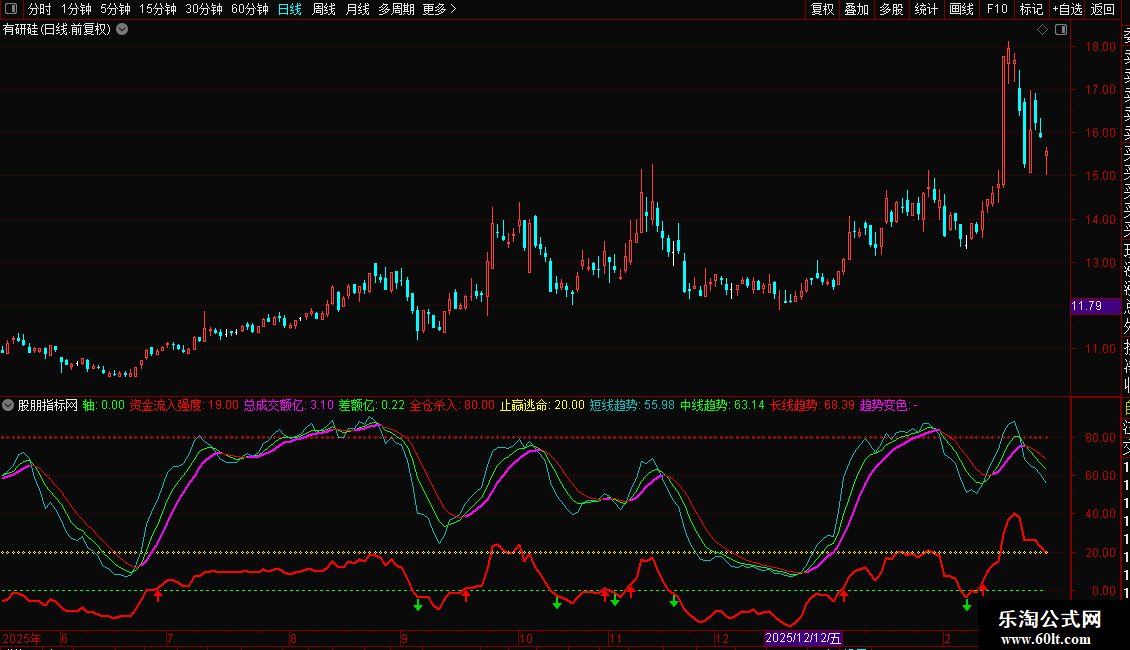The height and width of the screenshot is (650, 1130).
Task: Expand the 更多 periods menu
Action: point(439,9)
